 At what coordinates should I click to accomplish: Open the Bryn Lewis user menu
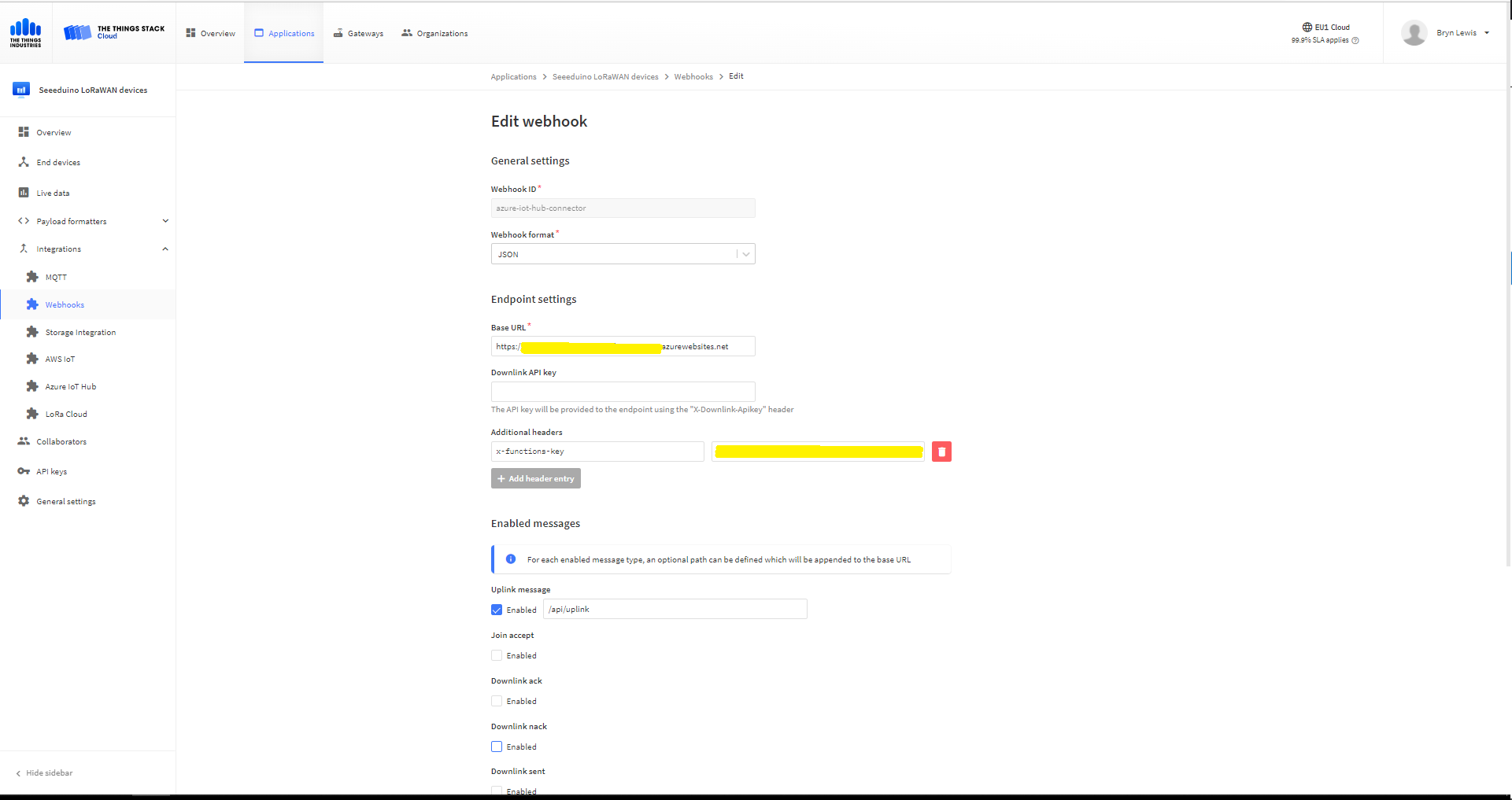1447,33
